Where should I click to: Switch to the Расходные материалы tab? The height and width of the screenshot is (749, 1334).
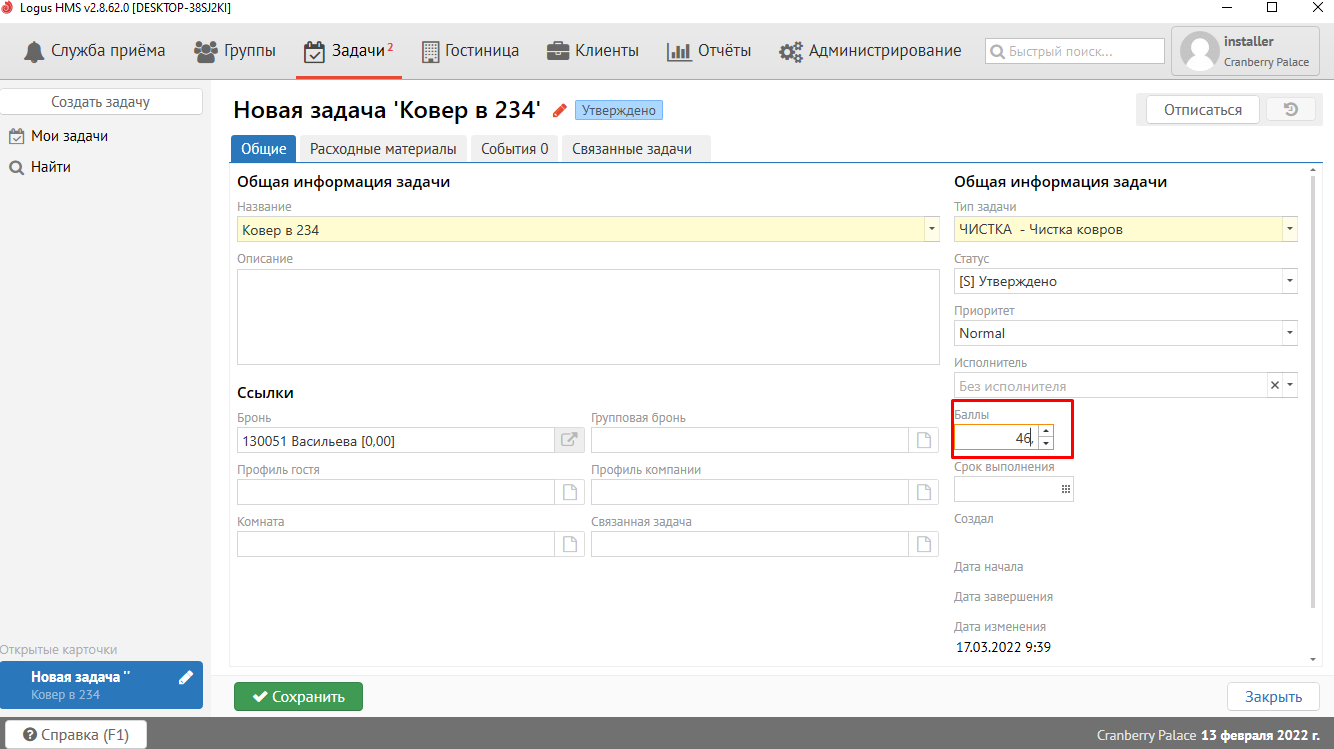383,149
